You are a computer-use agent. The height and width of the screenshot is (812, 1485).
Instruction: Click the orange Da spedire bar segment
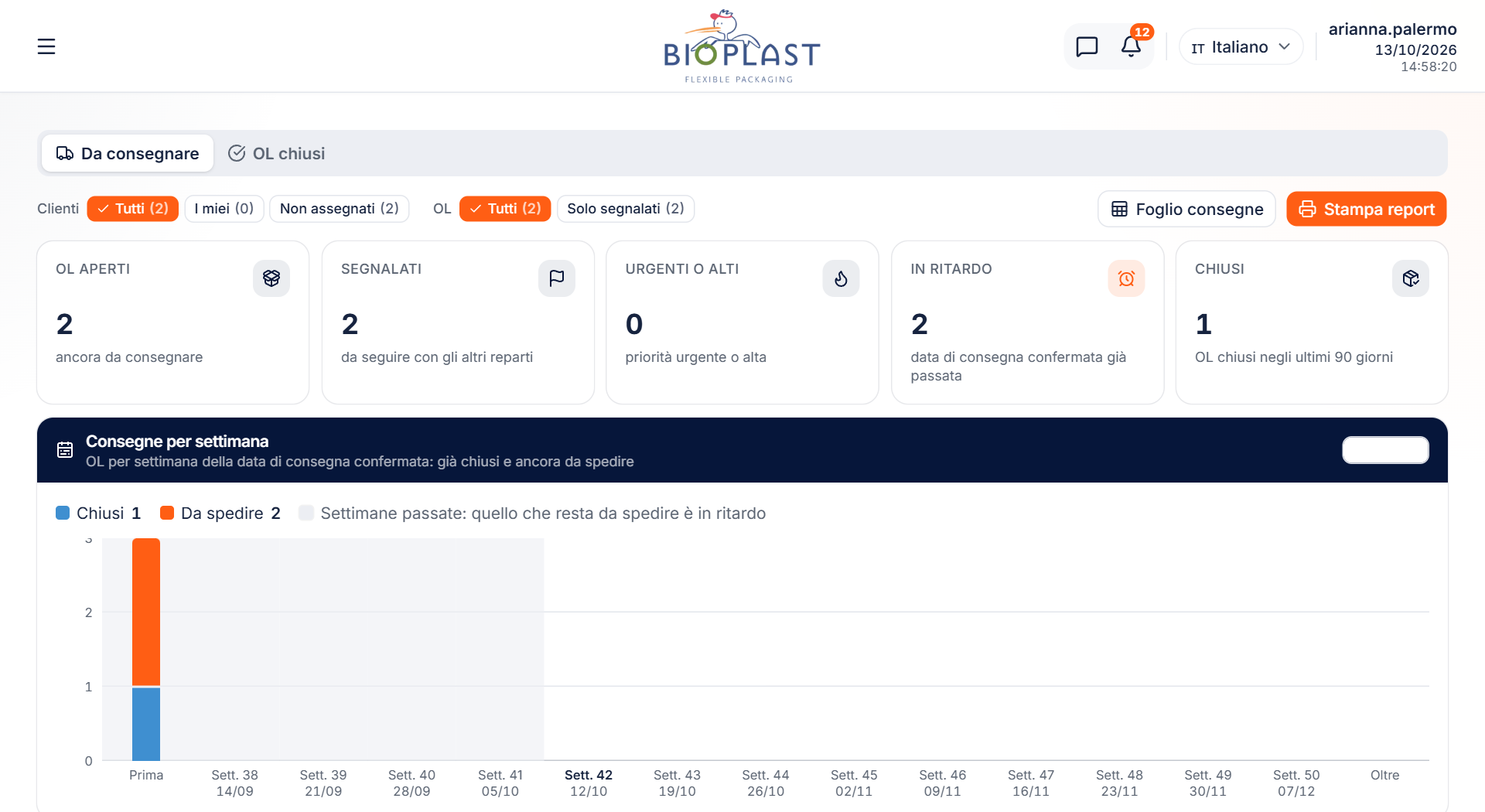(x=146, y=612)
